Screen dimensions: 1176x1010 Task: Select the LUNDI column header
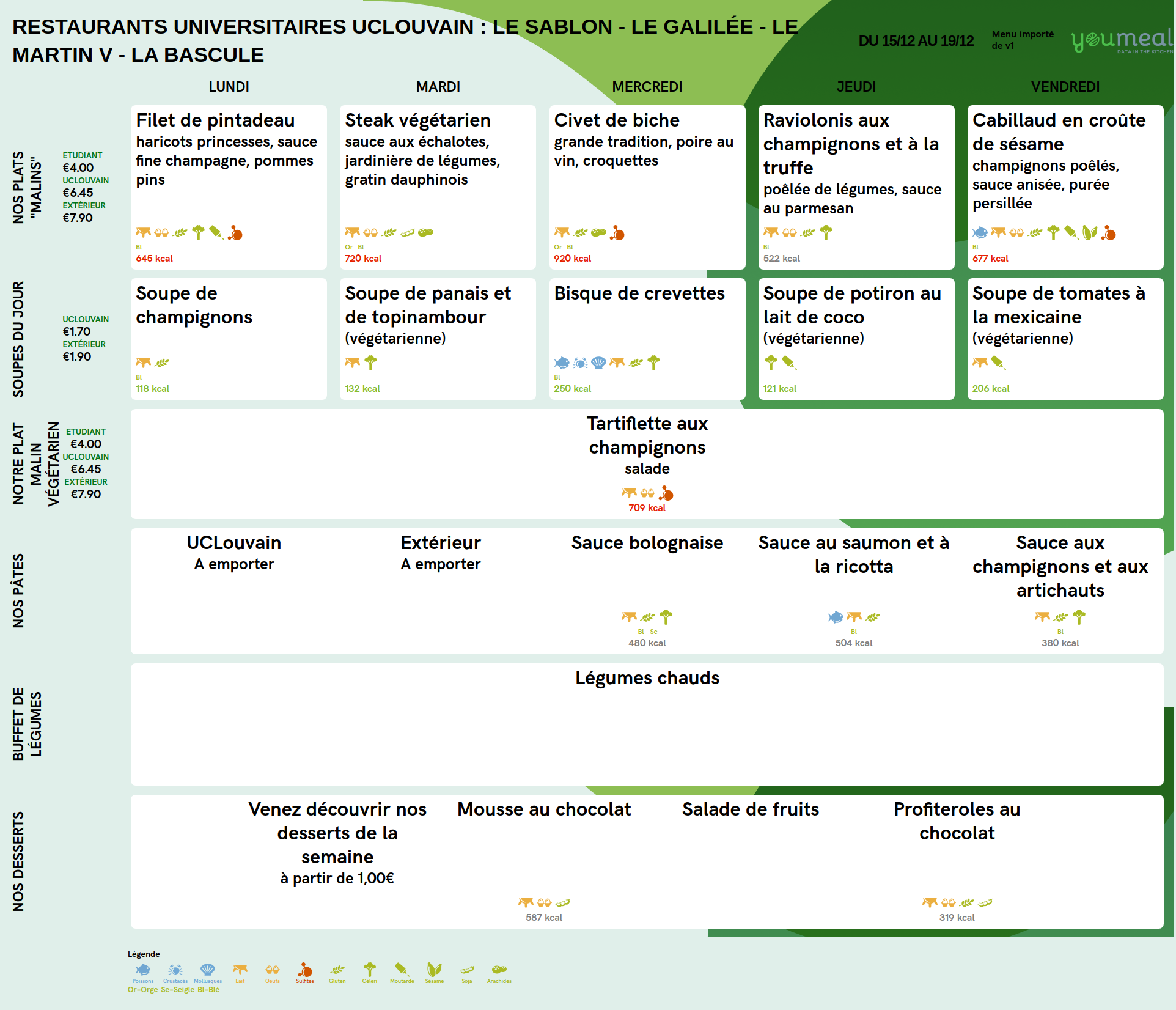tap(229, 87)
